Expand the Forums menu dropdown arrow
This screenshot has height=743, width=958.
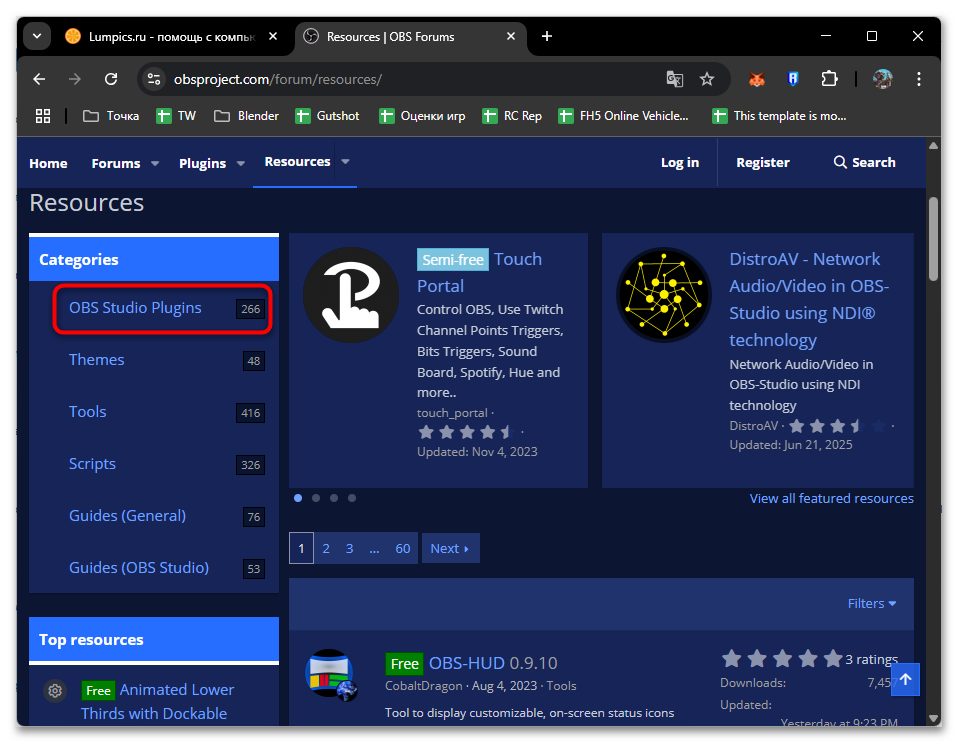point(155,163)
